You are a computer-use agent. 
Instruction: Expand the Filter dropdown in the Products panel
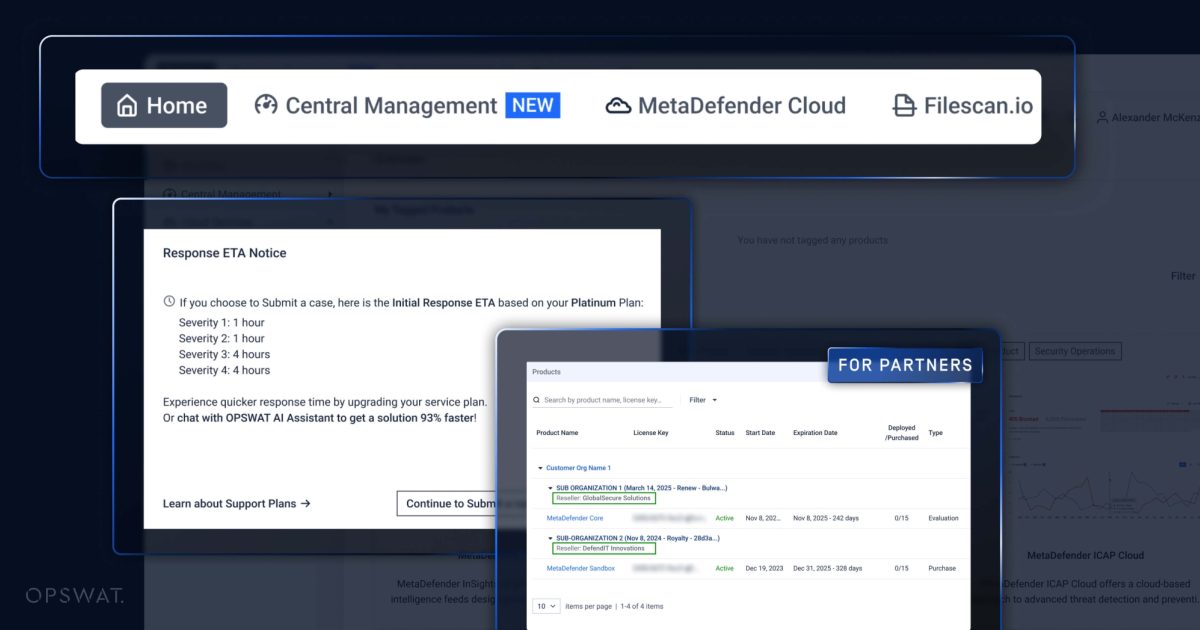(x=703, y=399)
